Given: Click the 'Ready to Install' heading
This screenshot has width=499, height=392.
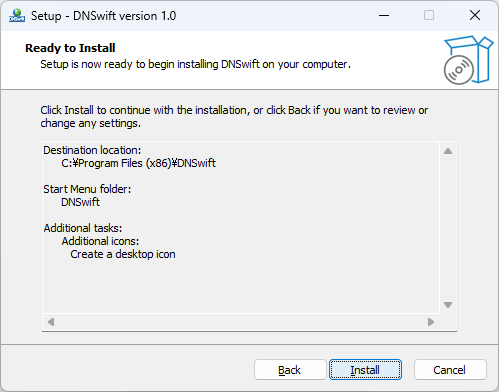Looking at the screenshot, I should click(x=70, y=48).
